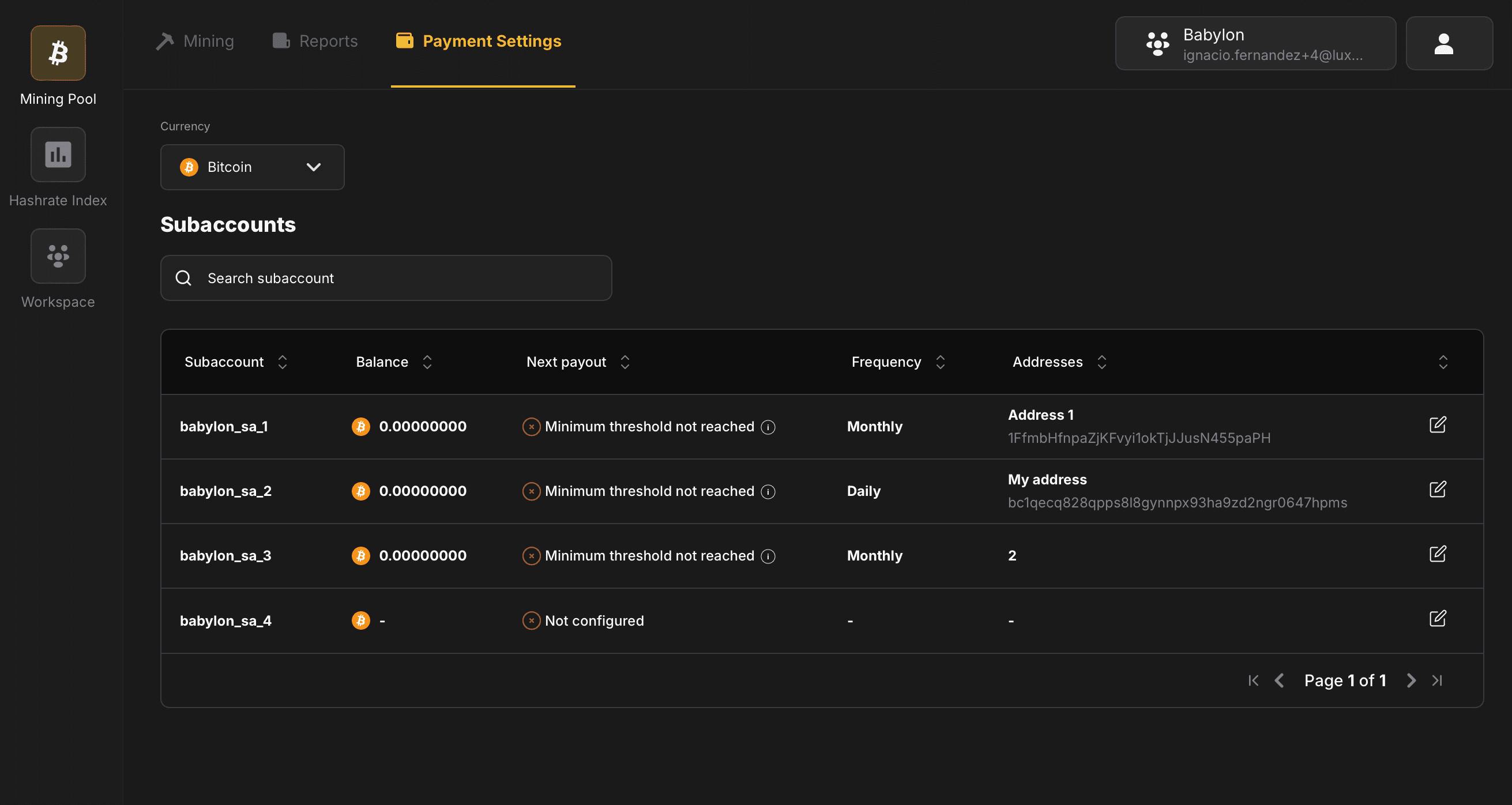1512x805 pixels.
Task: Click the Page 1 of 1 indicator
Action: pos(1345,680)
